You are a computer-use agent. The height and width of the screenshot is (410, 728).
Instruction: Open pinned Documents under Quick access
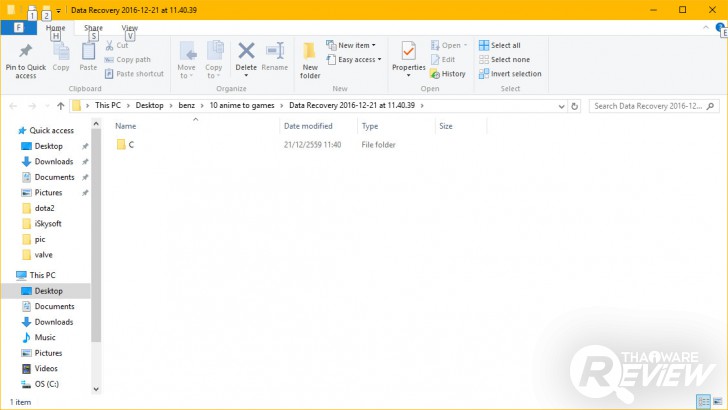[48, 177]
